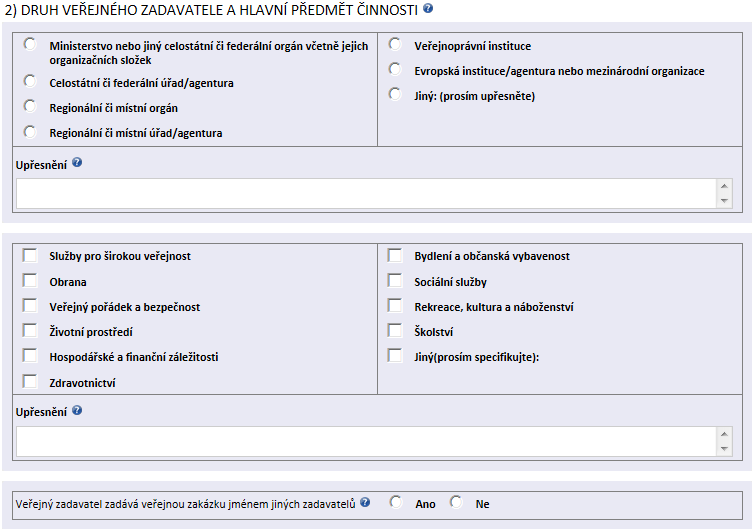Select Ministerstvo nebo jiný celostátní orgán radio

pos(30,45)
